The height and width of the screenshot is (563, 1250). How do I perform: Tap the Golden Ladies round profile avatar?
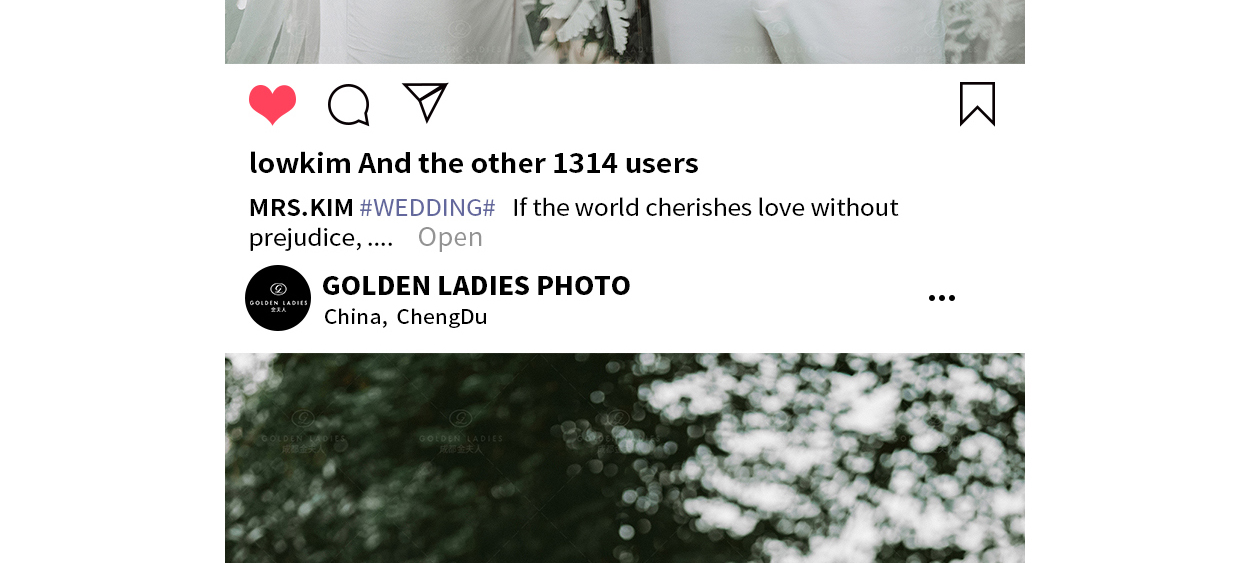278,298
